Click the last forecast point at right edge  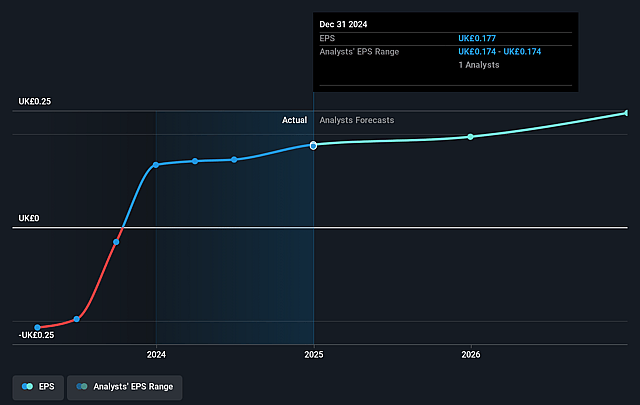coord(627,113)
